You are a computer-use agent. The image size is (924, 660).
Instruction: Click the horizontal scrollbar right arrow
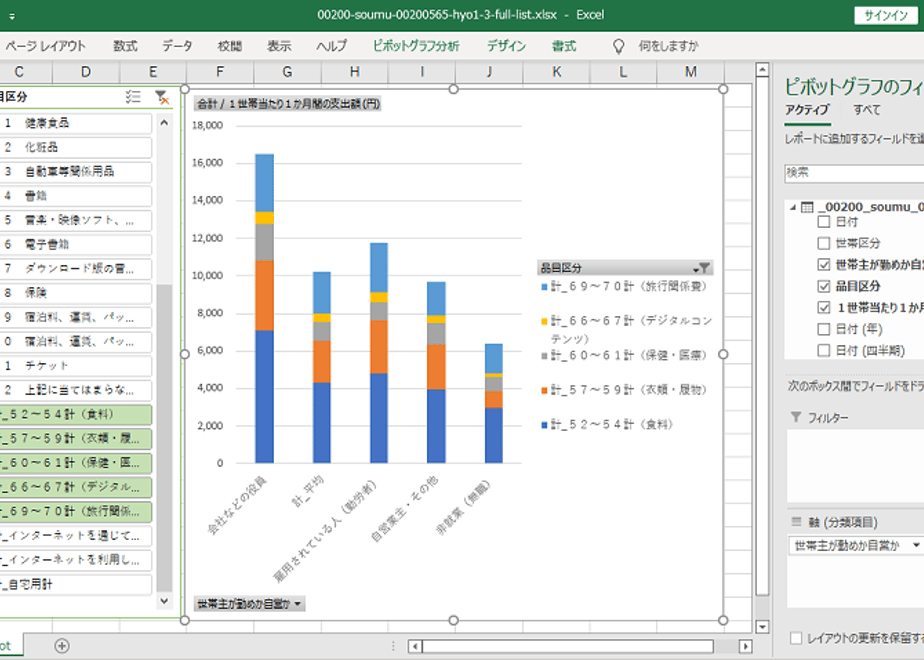pos(745,646)
